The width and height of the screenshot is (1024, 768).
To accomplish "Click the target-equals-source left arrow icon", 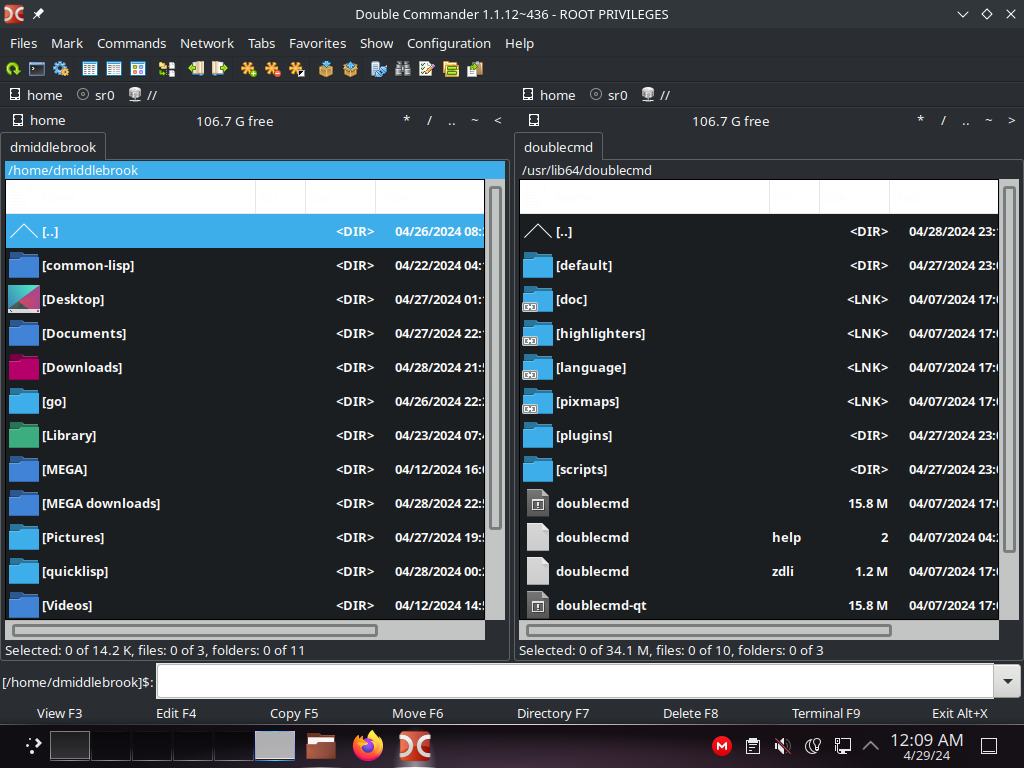I will pyautogui.click(x=196, y=69).
